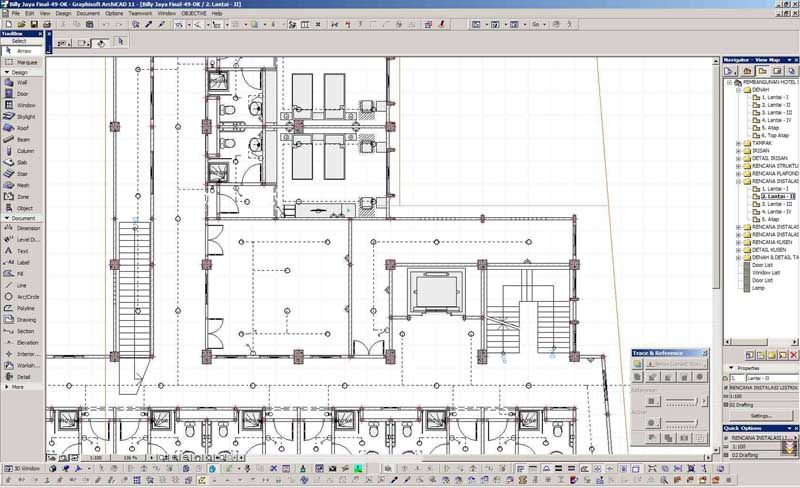Select the Marquee tool
This screenshot has width=800, height=488.
pos(21,62)
